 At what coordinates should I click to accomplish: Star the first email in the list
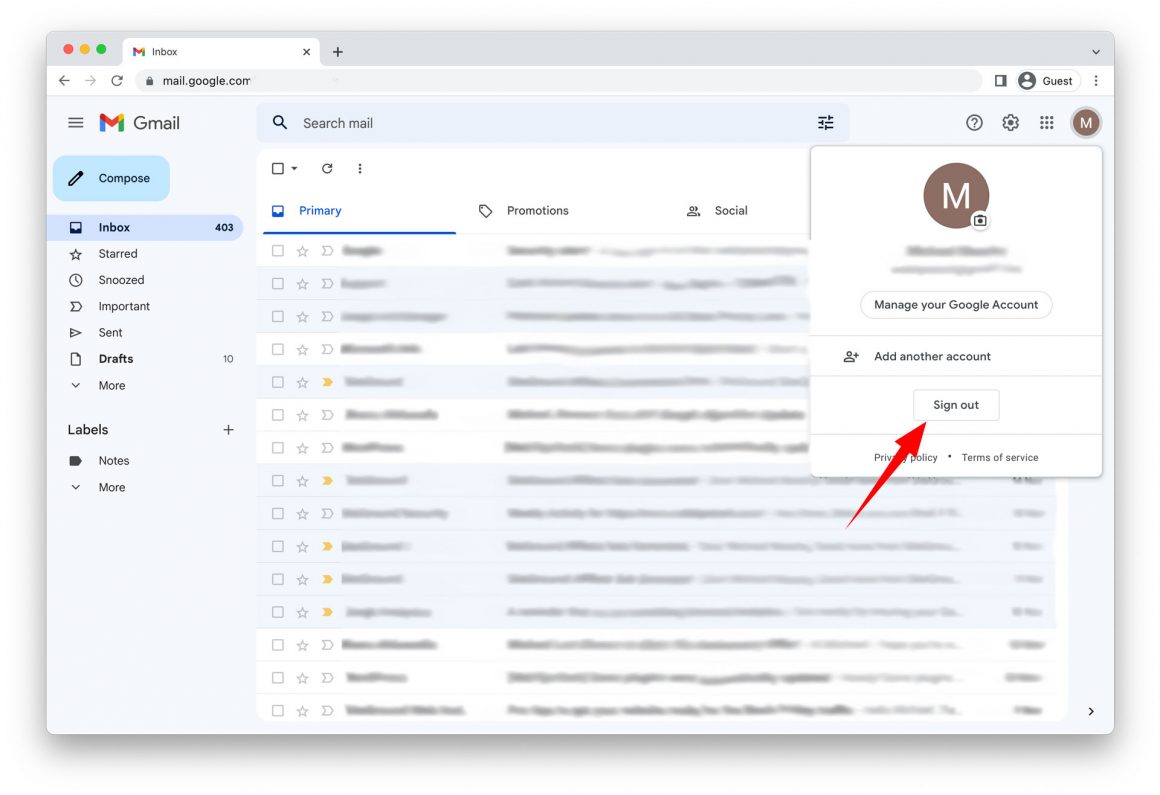pyautogui.click(x=302, y=250)
